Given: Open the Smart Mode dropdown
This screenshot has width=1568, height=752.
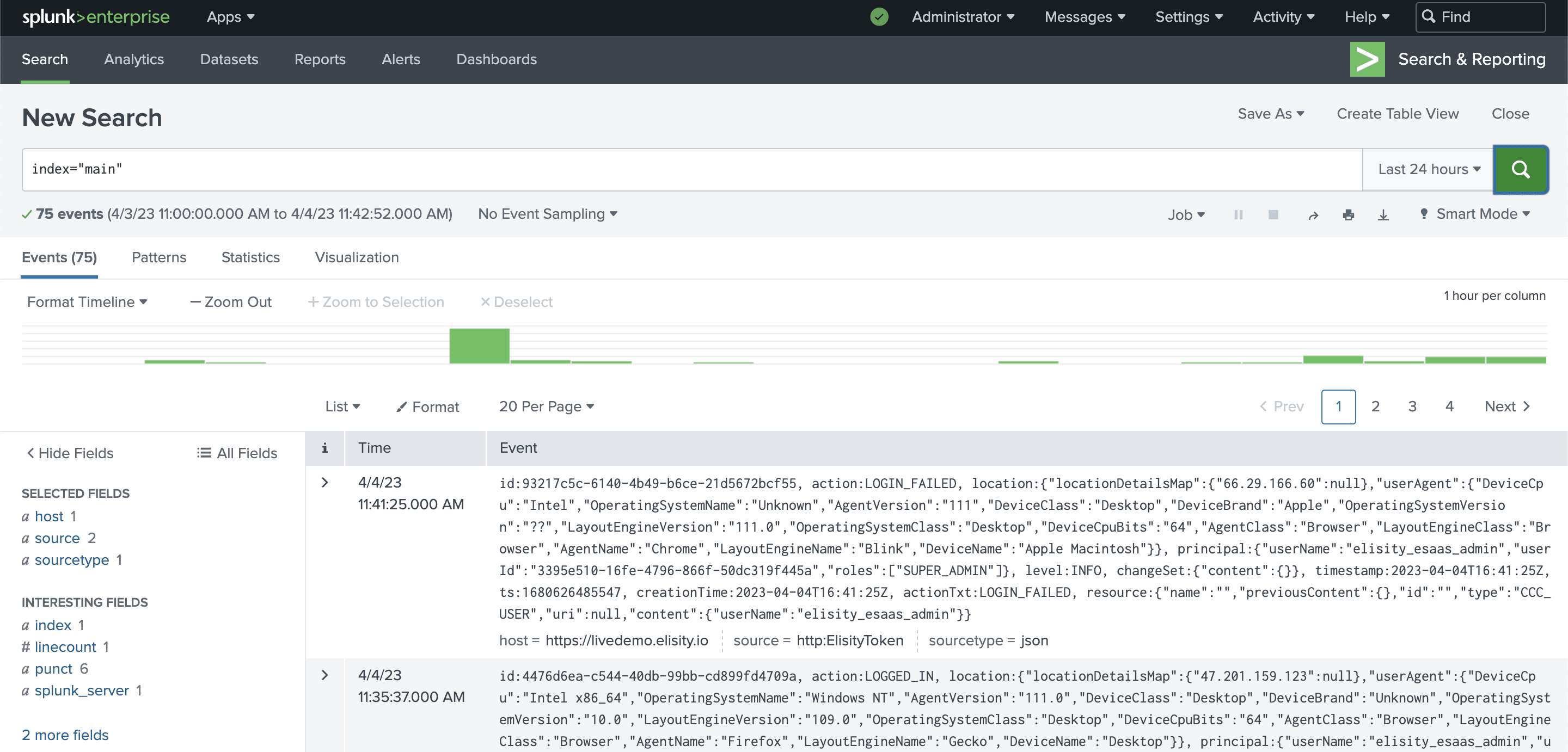Looking at the screenshot, I should pyautogui.click(x=1475, y=214).
